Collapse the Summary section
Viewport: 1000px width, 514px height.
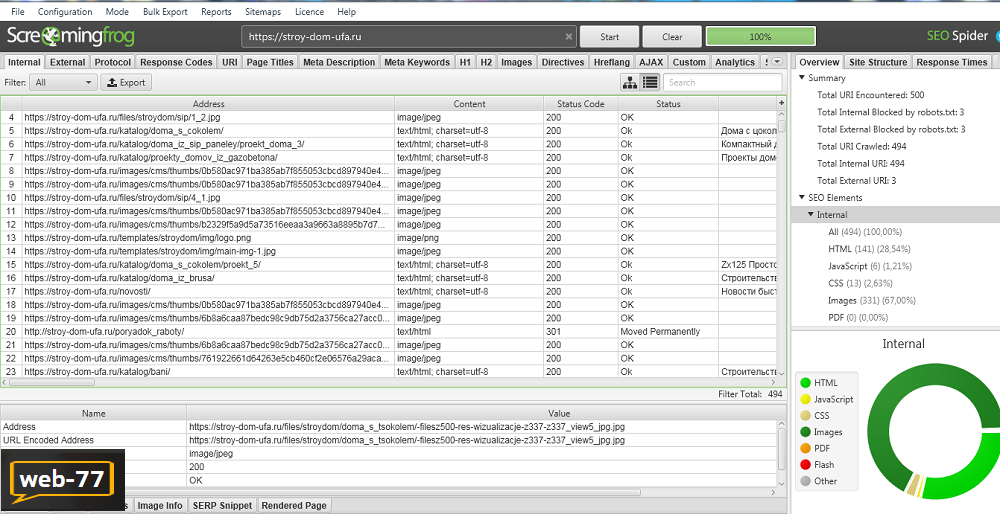802,78
